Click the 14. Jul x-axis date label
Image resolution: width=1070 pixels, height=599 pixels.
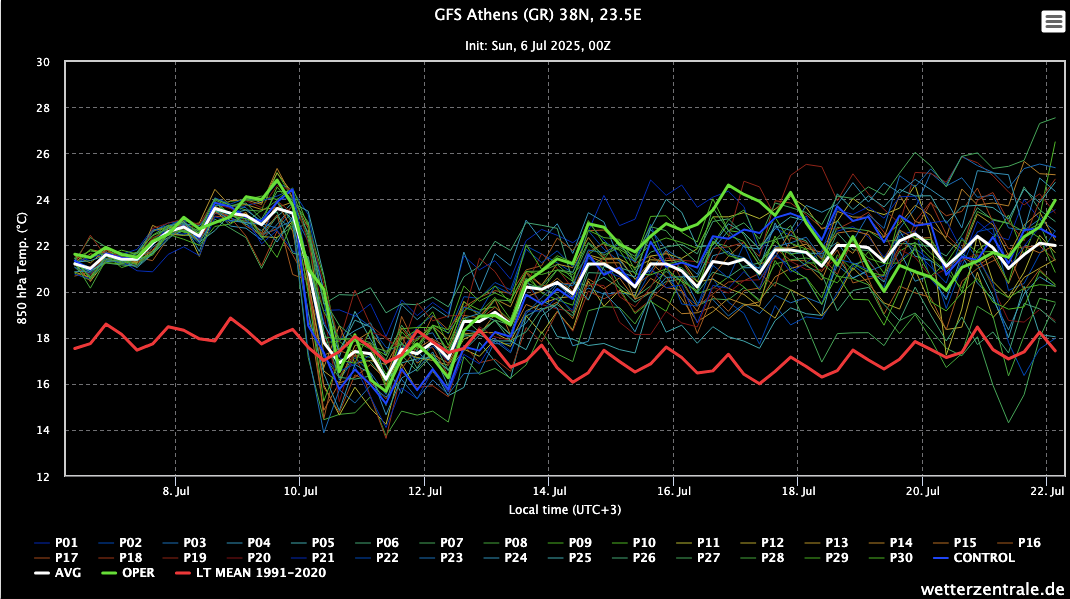pos(550,492)
